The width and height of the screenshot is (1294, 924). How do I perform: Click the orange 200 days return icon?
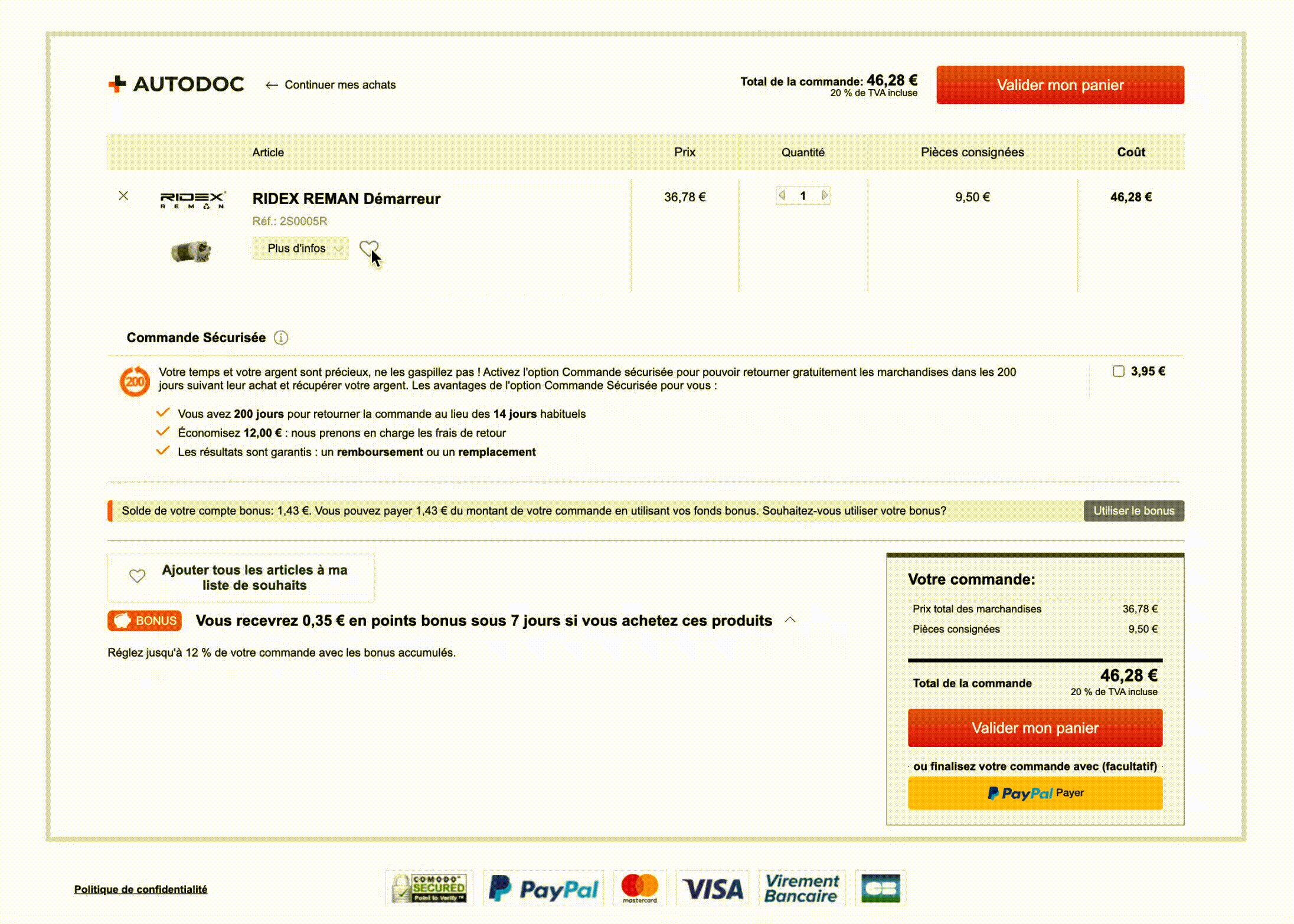pyautogui.click(x=135, y=381)
